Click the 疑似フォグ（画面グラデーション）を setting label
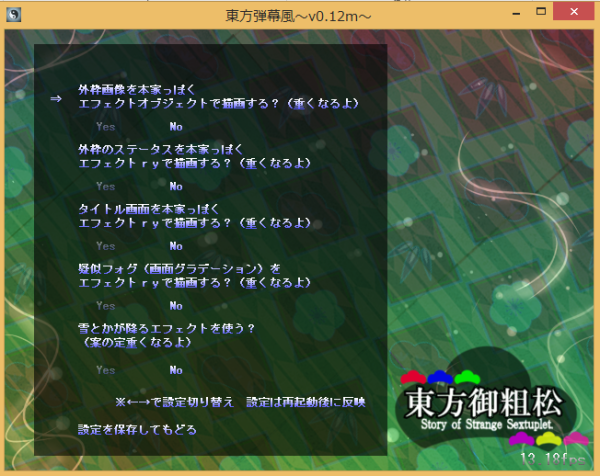The image size is (600, 476). (x=179, y=269)
